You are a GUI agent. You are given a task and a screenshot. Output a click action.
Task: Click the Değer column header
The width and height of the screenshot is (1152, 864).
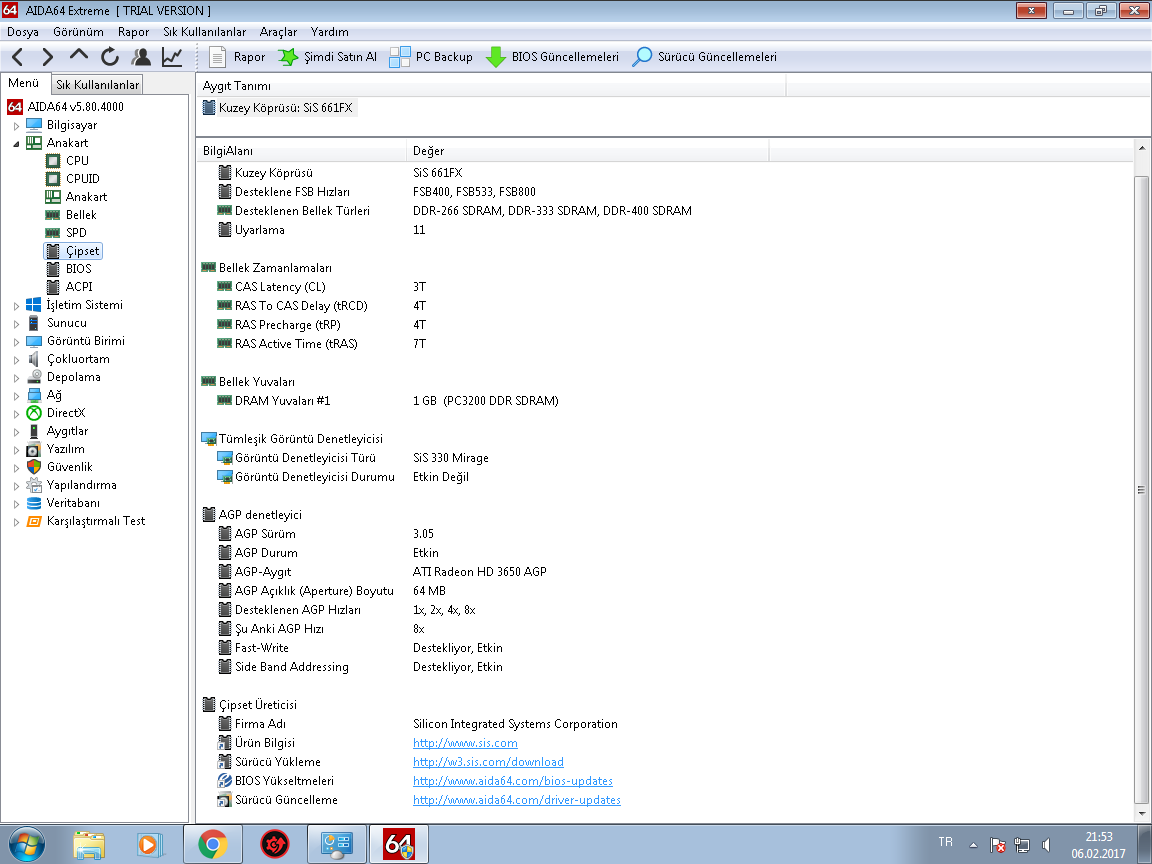(587, 151)
